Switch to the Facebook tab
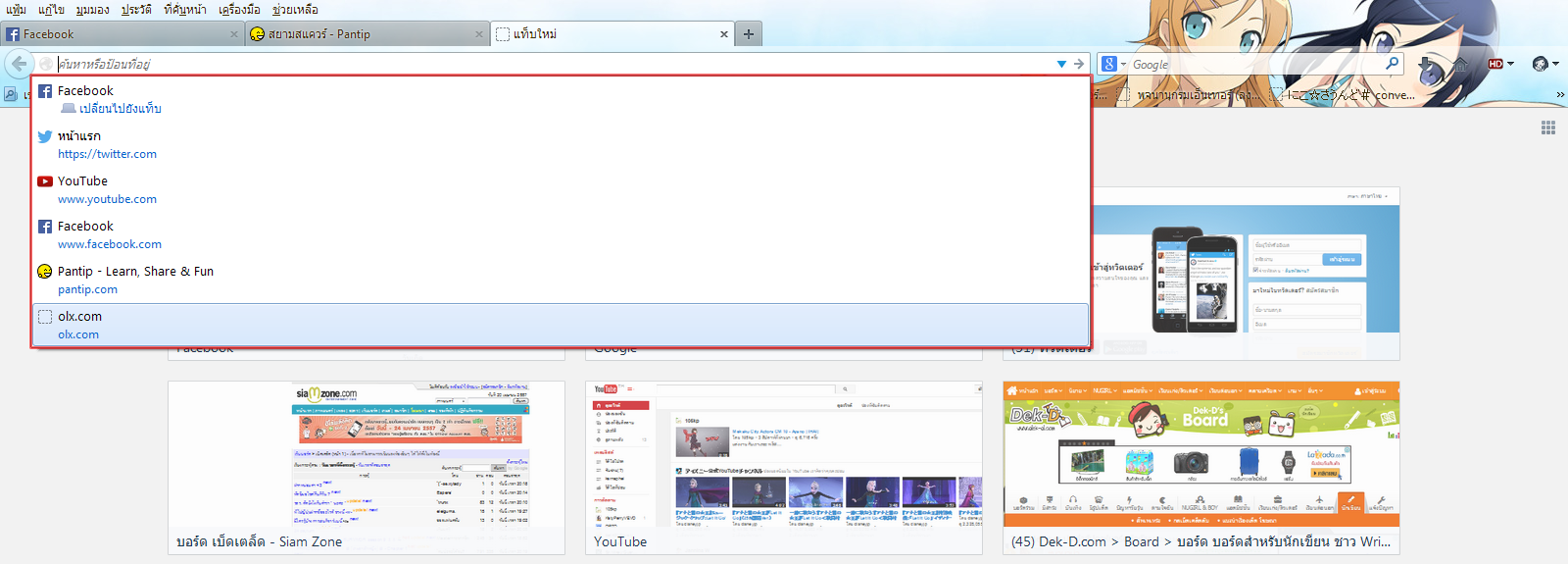 [122, 34]
